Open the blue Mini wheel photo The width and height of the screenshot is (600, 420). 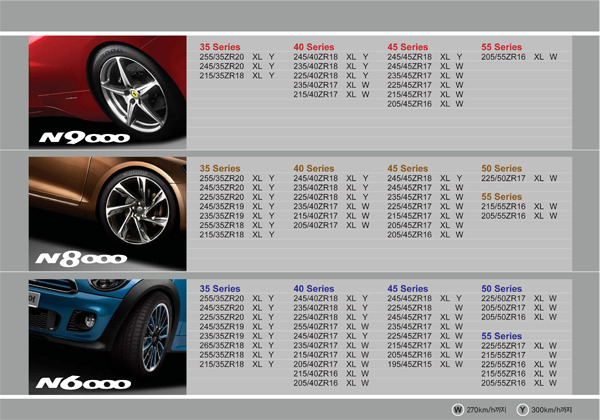tap(108, 337)
